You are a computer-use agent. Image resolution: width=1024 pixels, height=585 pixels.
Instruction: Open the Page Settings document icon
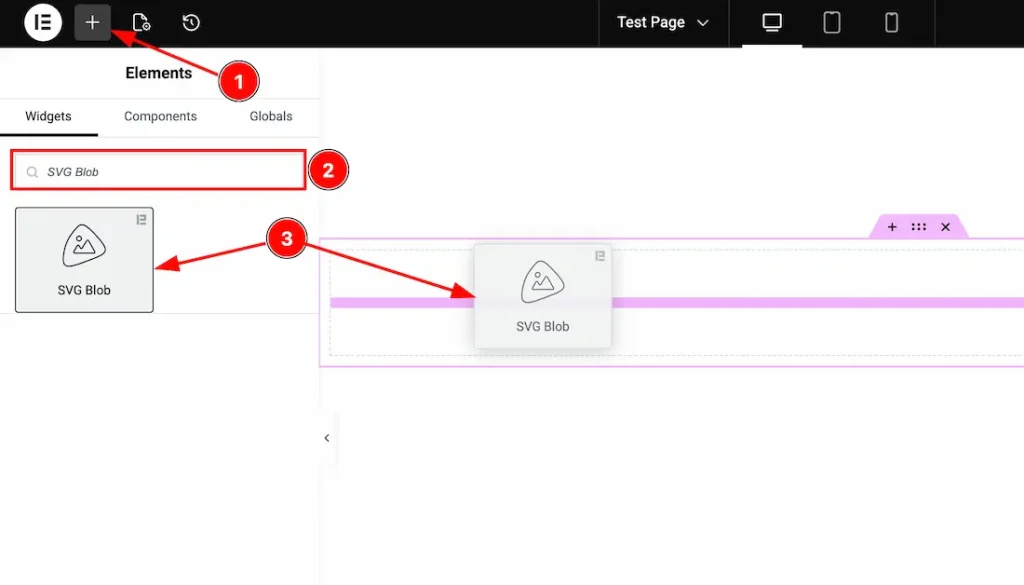pyautogui.click(x=141, y=22)
